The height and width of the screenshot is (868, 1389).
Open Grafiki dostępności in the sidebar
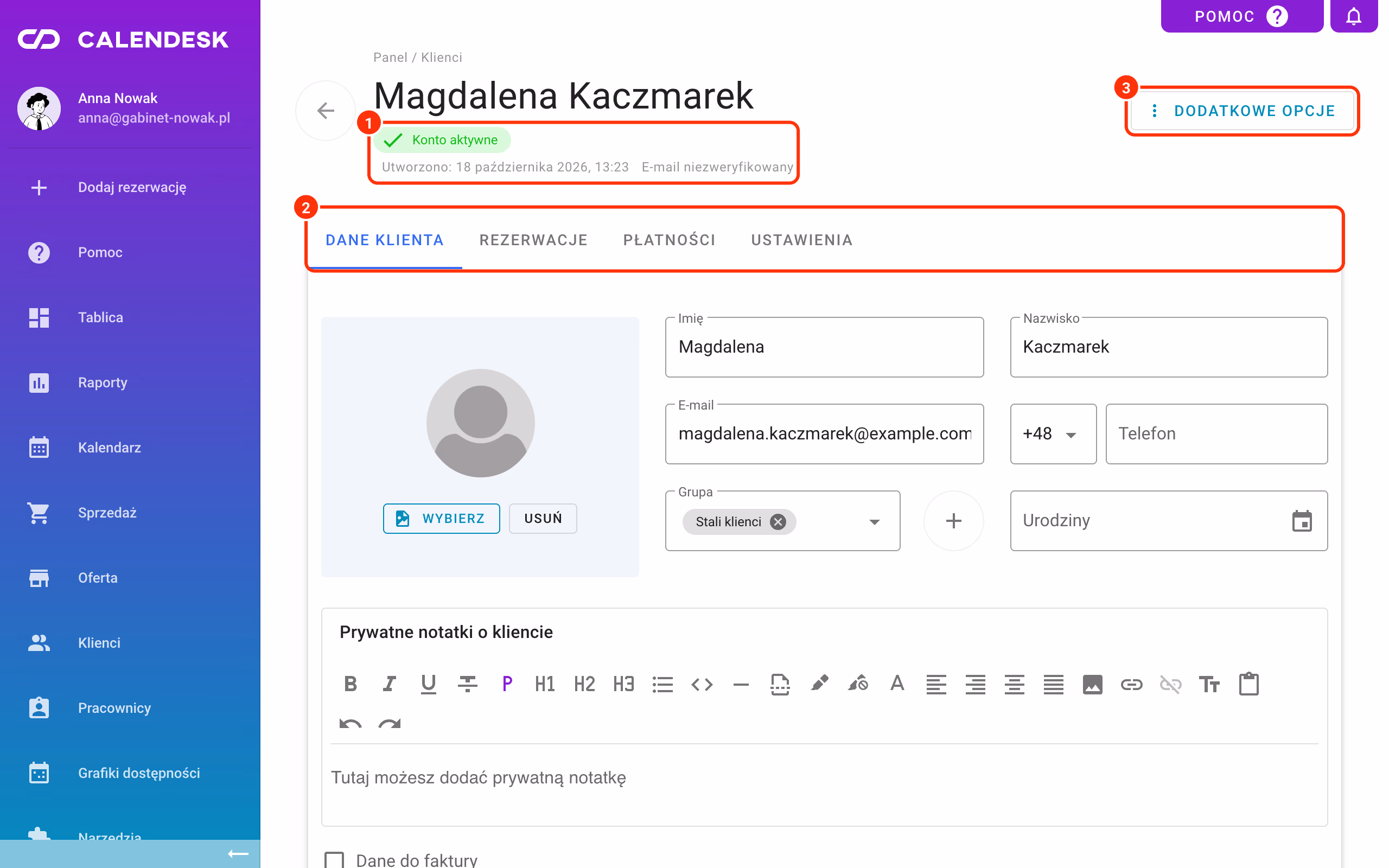[130, 773]
